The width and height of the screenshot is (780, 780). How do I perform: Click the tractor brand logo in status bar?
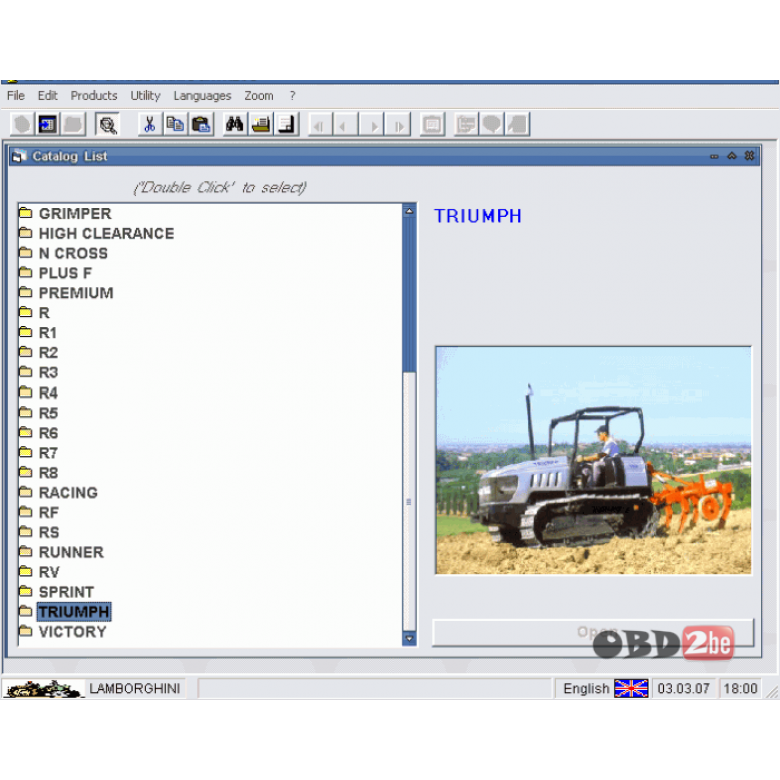point(44,689)
